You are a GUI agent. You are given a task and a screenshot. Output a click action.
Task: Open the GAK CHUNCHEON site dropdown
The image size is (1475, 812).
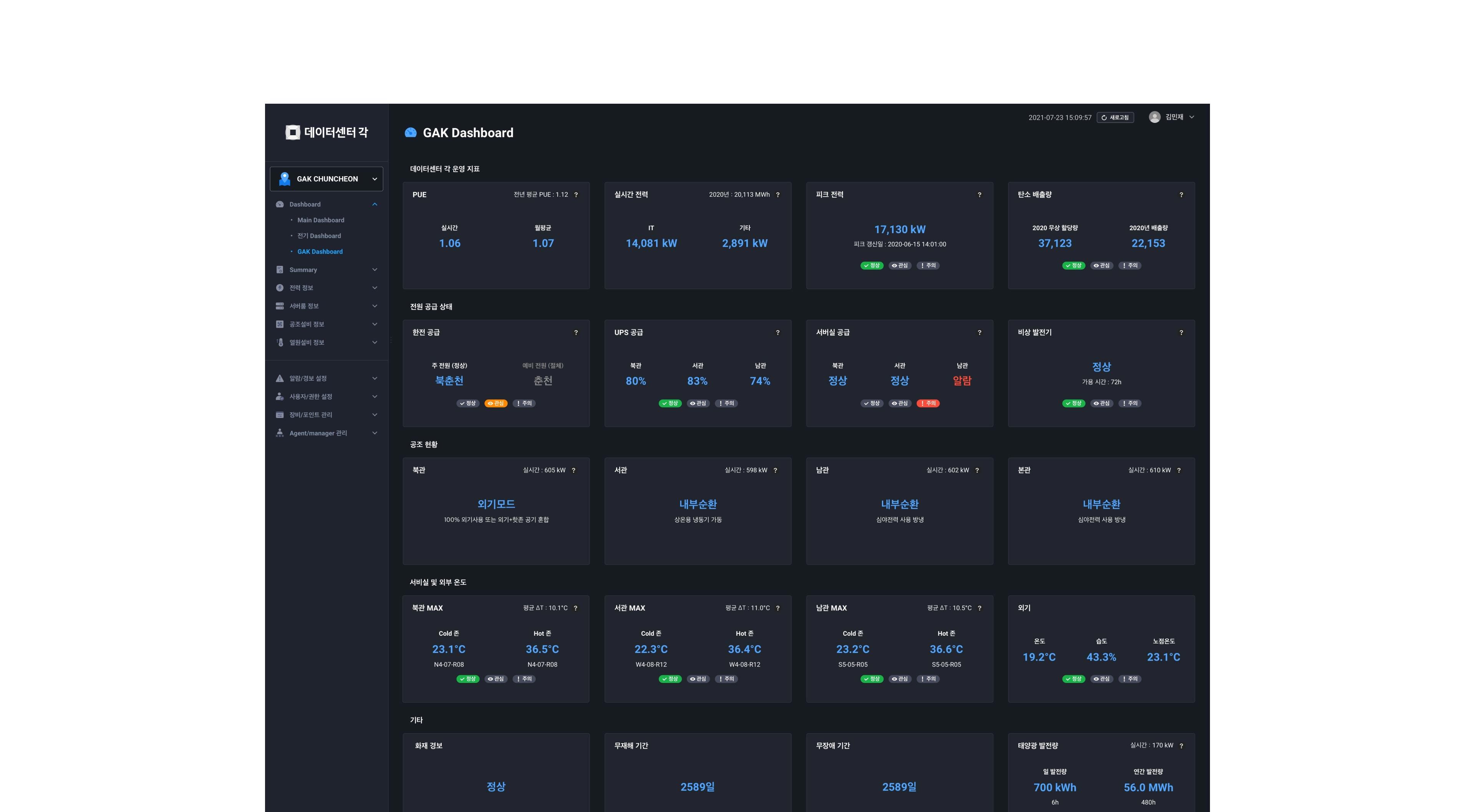point(326,179)
